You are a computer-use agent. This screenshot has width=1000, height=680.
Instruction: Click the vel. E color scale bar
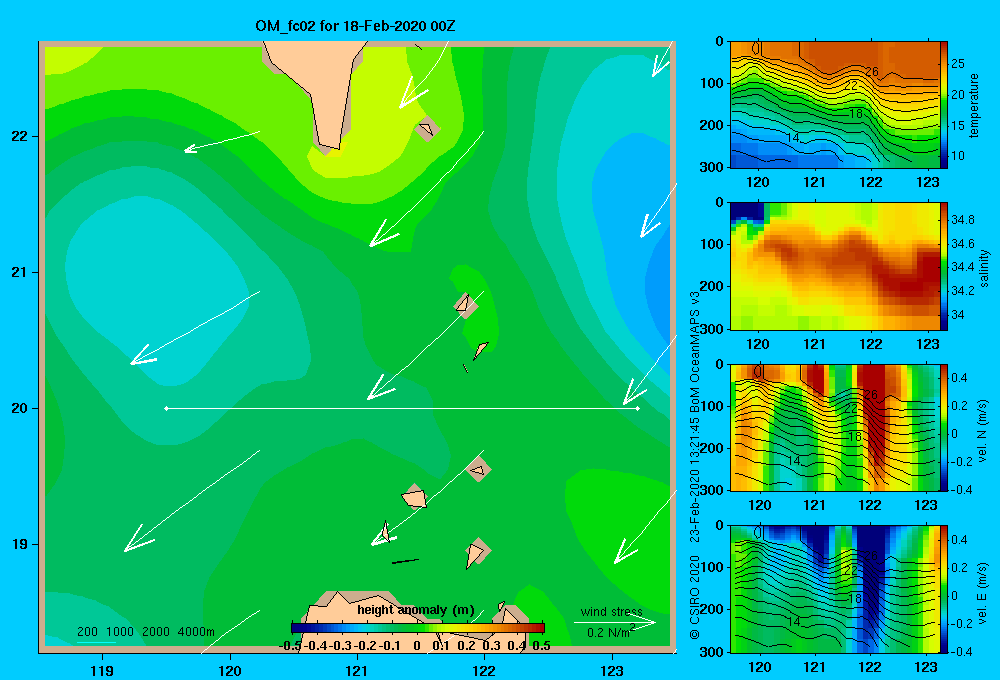pos(944,589)
